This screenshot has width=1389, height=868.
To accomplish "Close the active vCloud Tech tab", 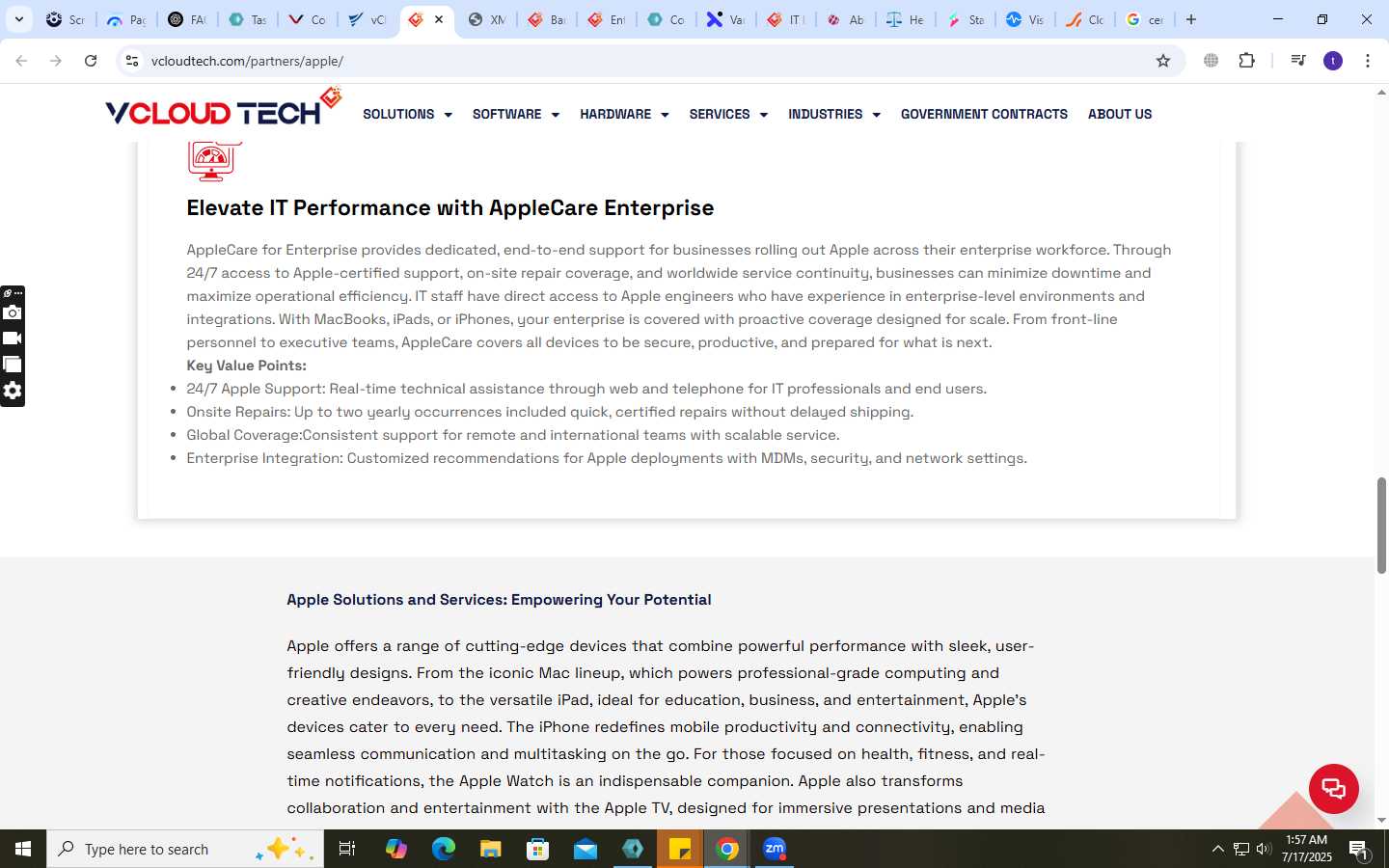I will click(x=439, y=19).
